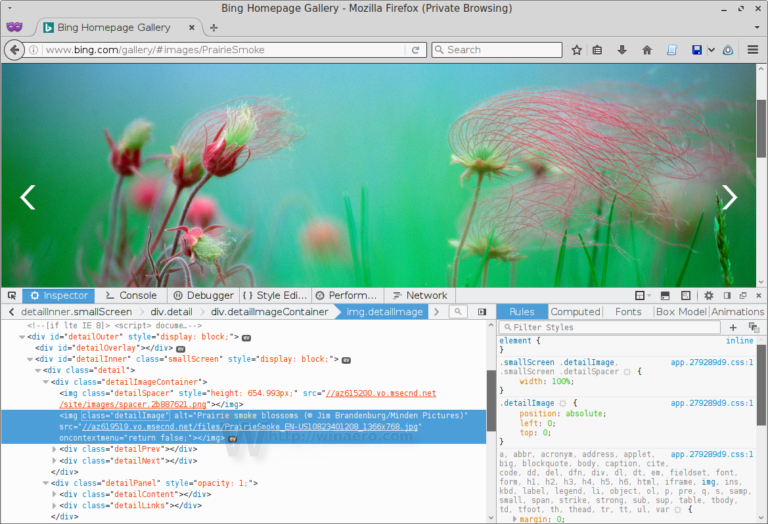Open app.279289d9.css link for .detailImage rule
This screenshot has height=524, width=768.
(x=712, y=403)
